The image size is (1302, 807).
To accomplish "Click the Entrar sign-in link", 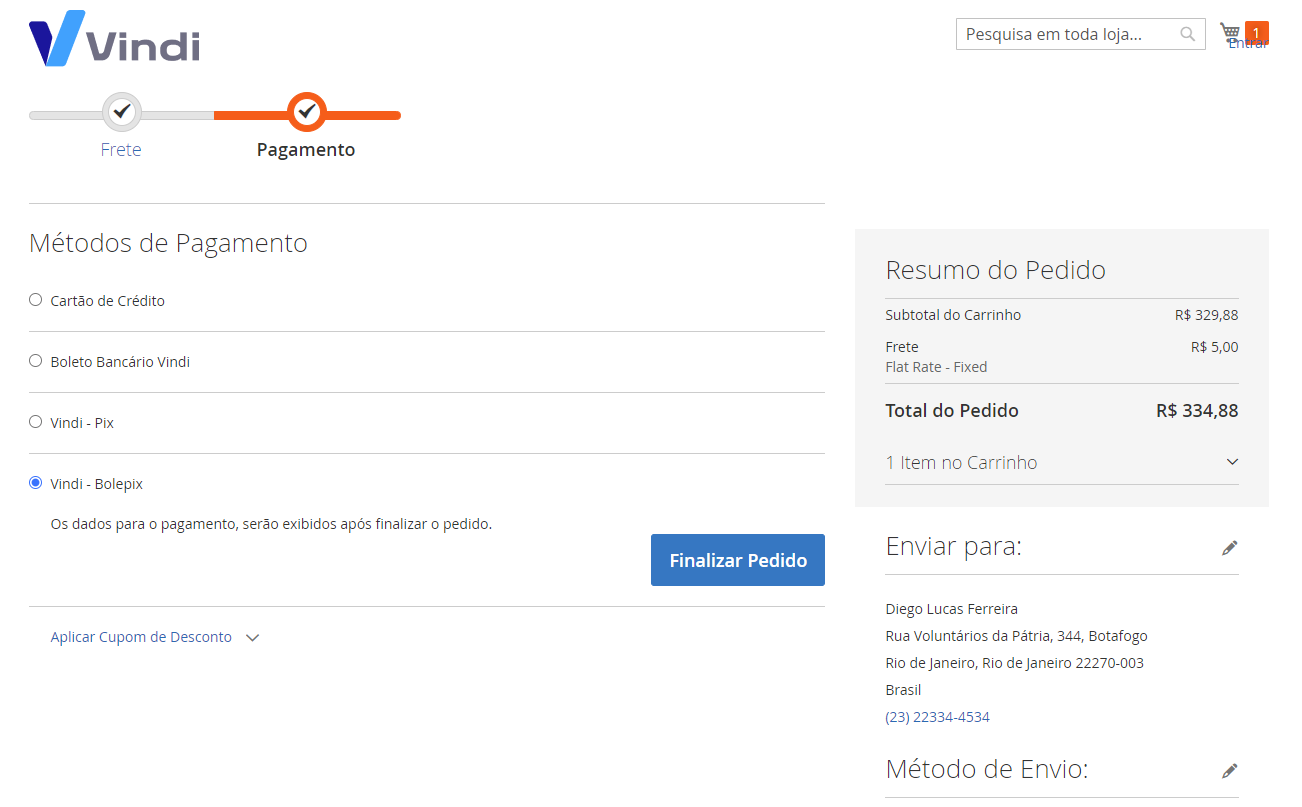I will [1248, 45].
